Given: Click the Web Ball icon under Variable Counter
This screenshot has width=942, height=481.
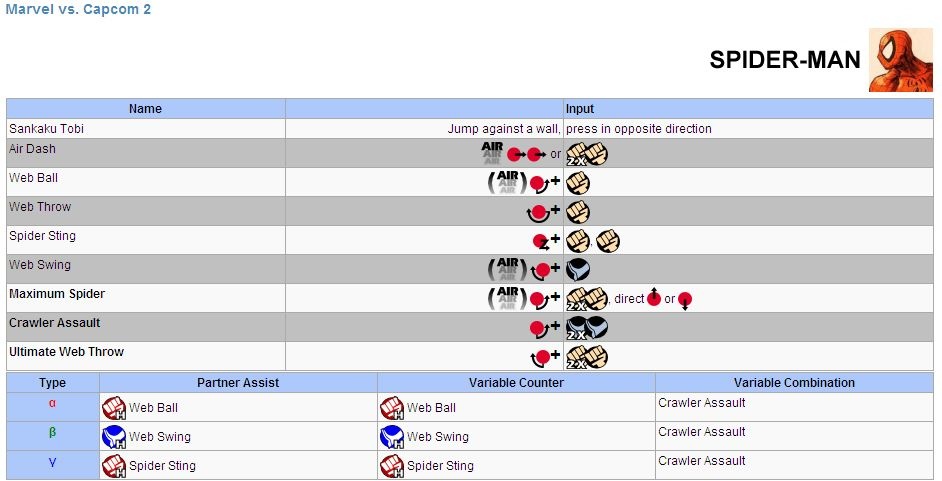Looking at the screenshot, I should click(392, 408).
